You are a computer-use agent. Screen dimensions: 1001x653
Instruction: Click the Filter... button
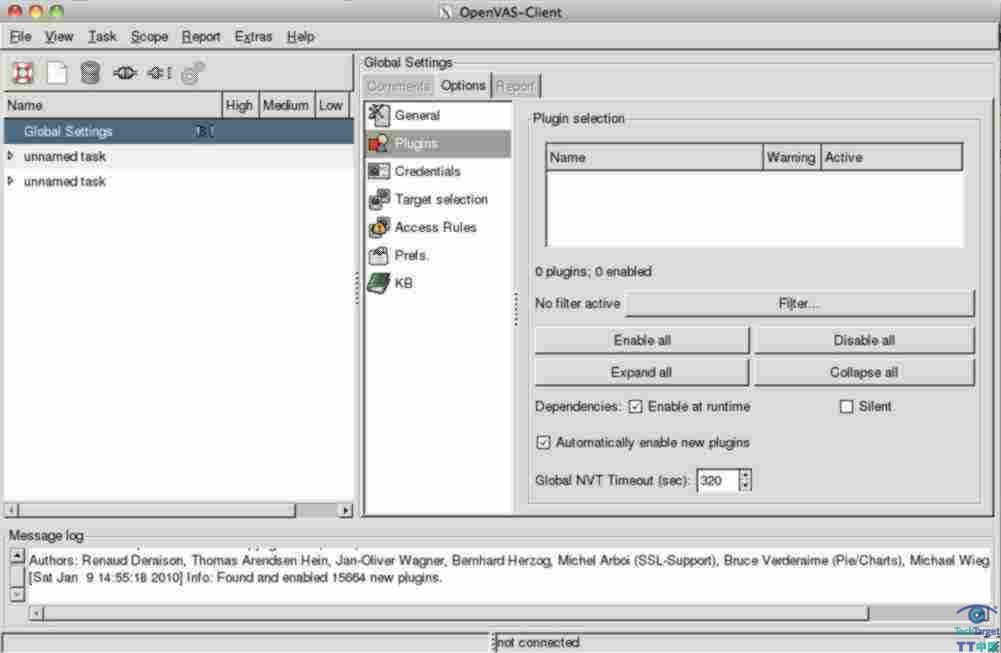[799, 304]
